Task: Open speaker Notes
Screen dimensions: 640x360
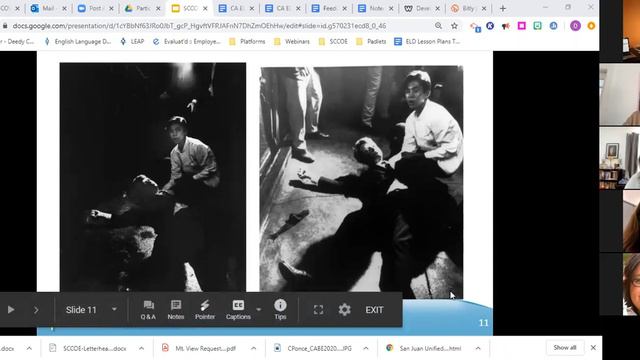Action: coord(176,310)
